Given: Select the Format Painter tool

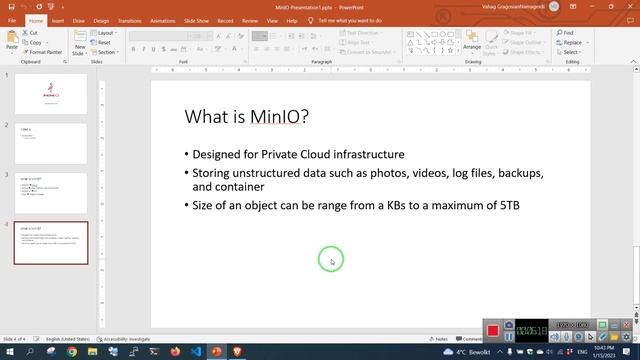Looking at the screenshot, I should coord(42,52).
